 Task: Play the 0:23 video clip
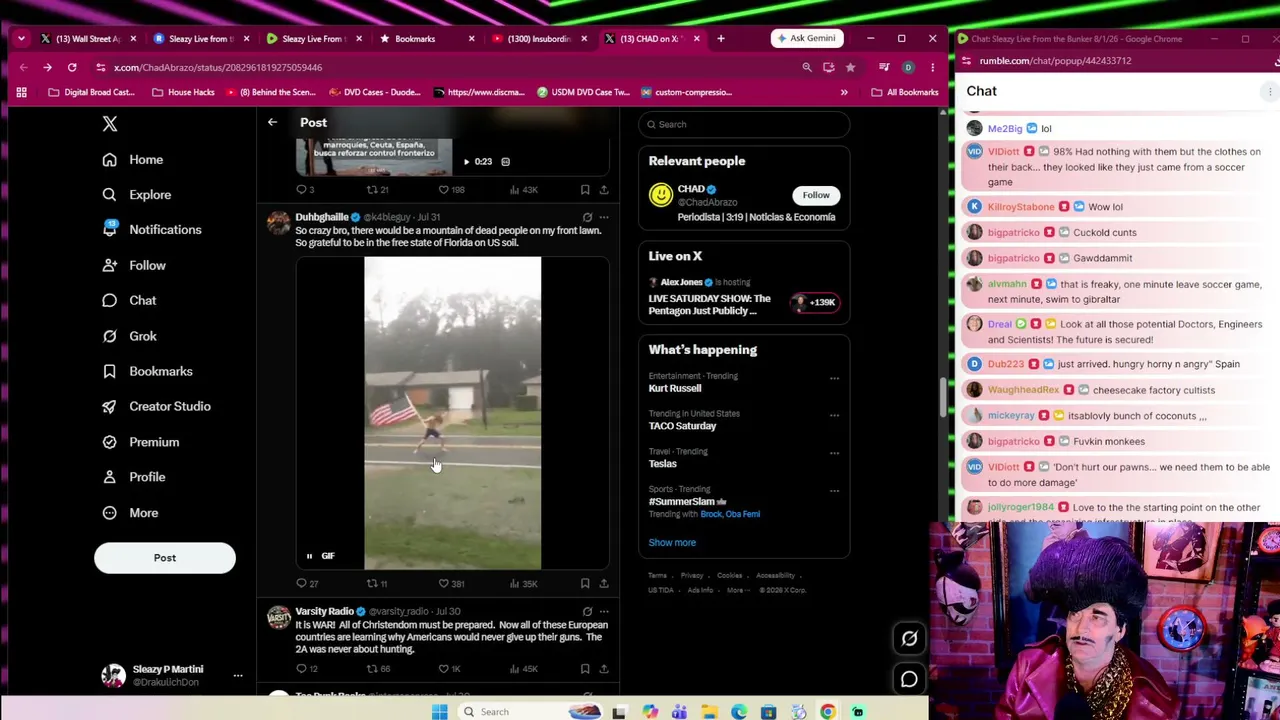point(466,161)
